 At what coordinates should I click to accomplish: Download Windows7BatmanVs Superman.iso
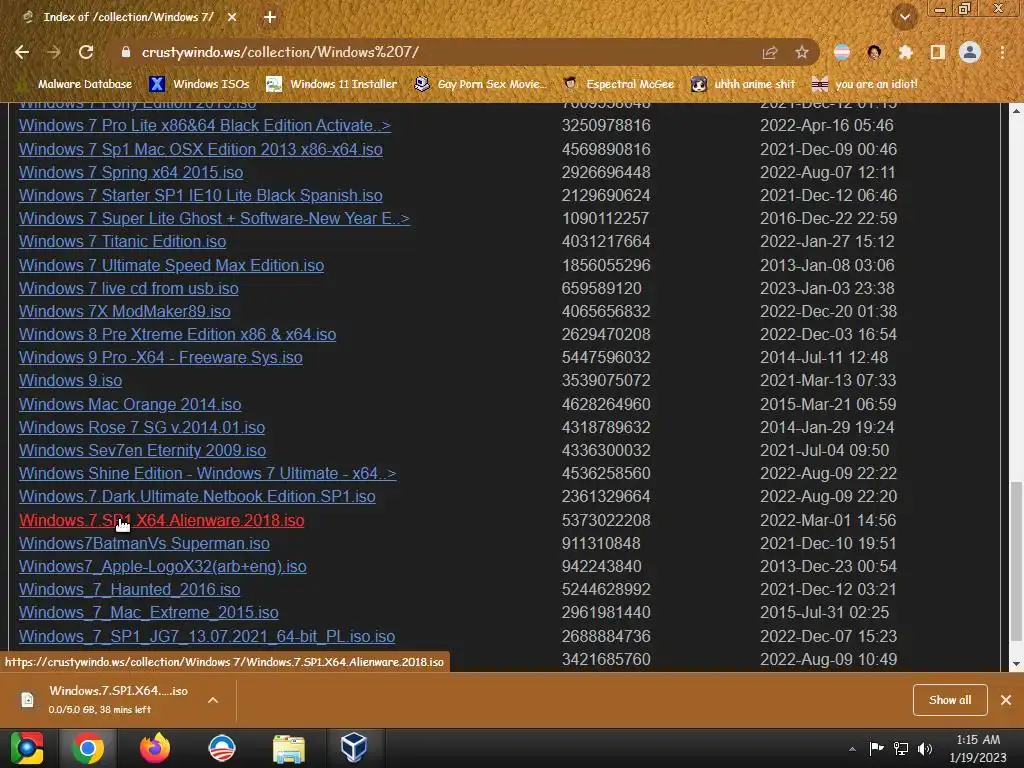(144, 543)
